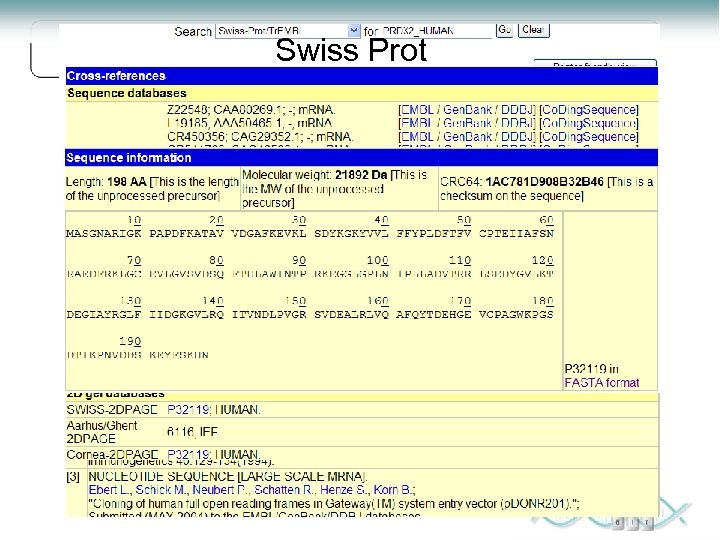Click the Swiss Prot slide title
Screen dimensions: 720x540
[351, 50]
